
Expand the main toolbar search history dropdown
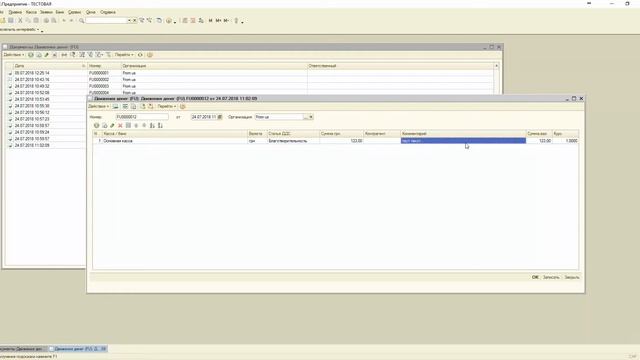(129, 20)
